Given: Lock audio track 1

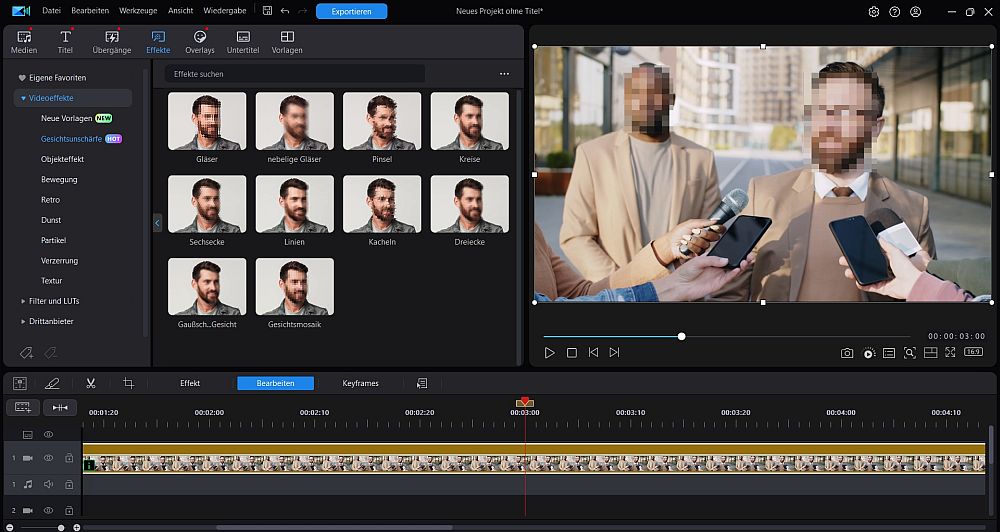Looking at the screenshot, I should (69, 484).
